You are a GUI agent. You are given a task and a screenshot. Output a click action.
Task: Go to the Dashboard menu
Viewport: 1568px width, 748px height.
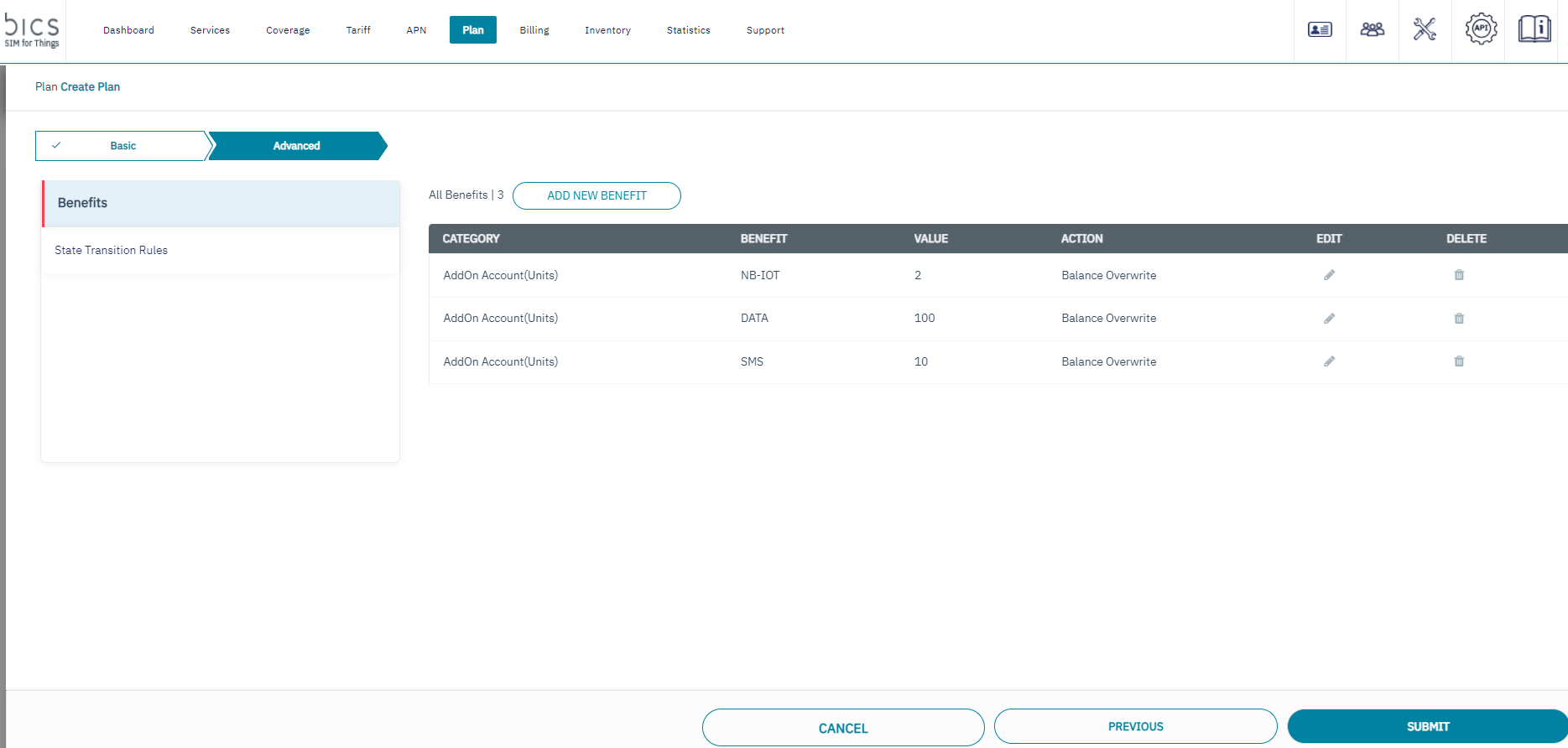128,30
